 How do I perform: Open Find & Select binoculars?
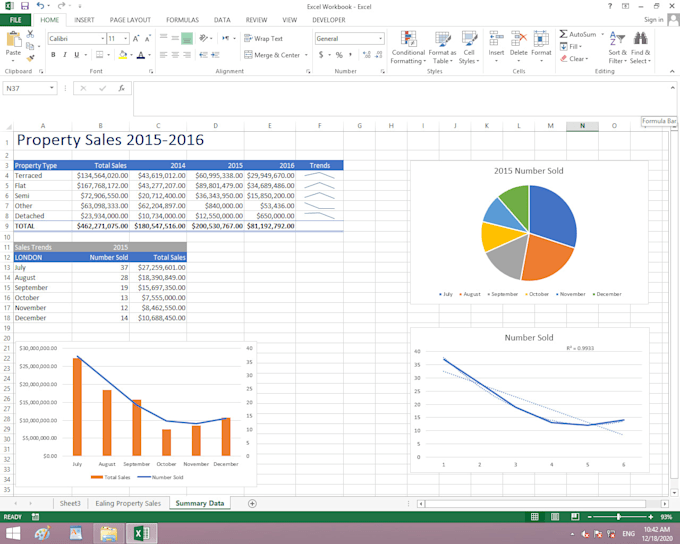[x=641, y=48]
